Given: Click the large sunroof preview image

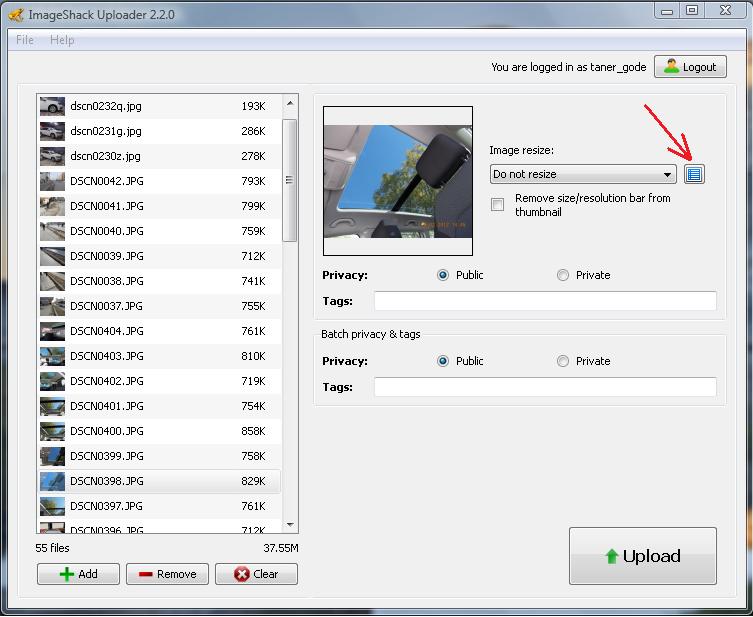Looking at the screenshot, I should [x=398, y=181].
